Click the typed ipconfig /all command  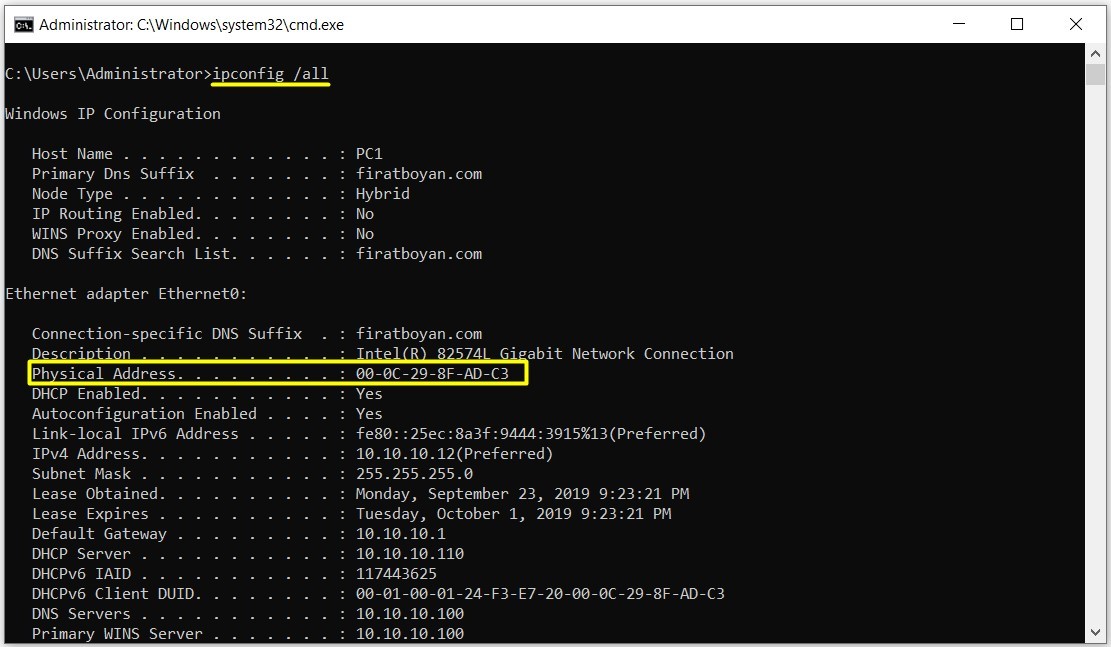tap(270, 74)
